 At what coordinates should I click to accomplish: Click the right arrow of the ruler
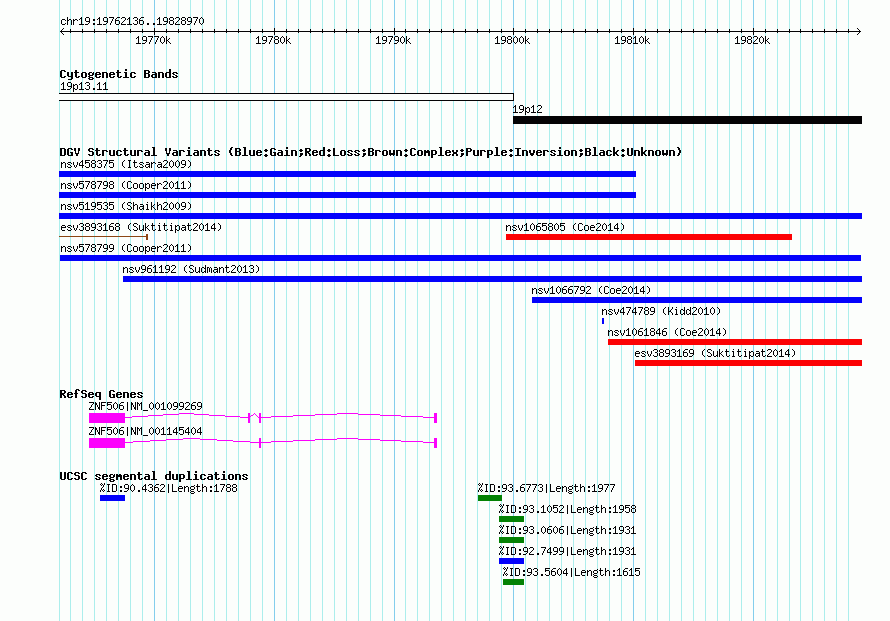(x=859, y=31)
